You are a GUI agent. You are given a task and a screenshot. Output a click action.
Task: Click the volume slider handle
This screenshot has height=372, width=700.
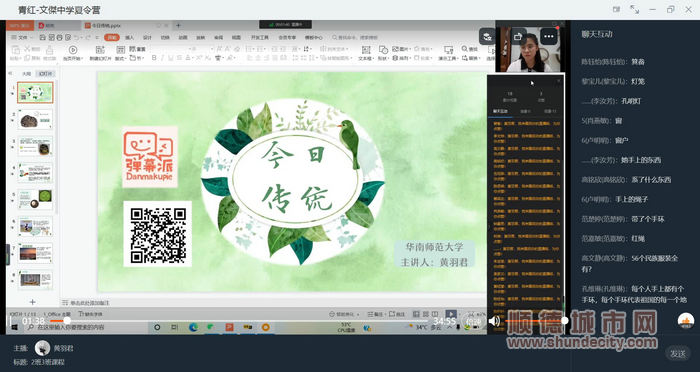pyautogui.click(x=564, y=321)
